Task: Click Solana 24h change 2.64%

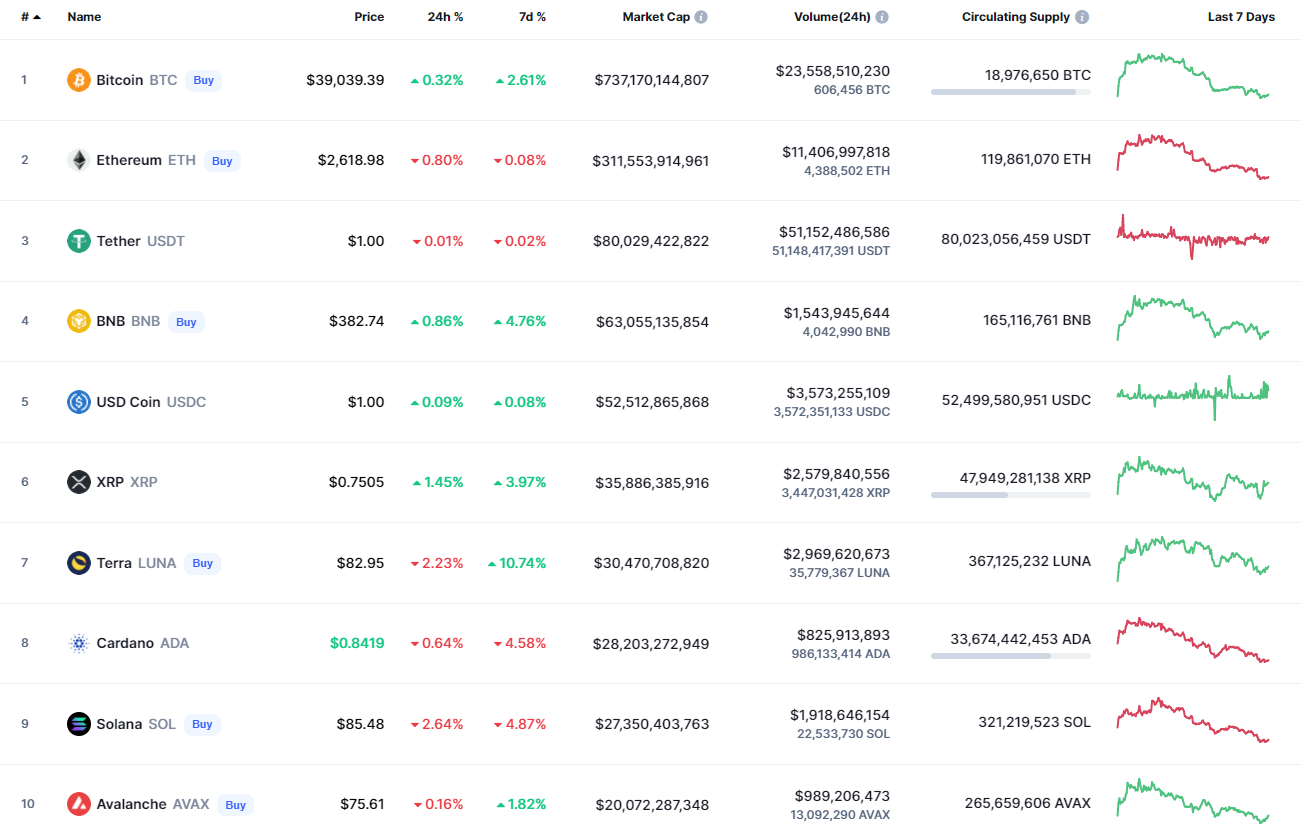Action: tap(437, 724)
